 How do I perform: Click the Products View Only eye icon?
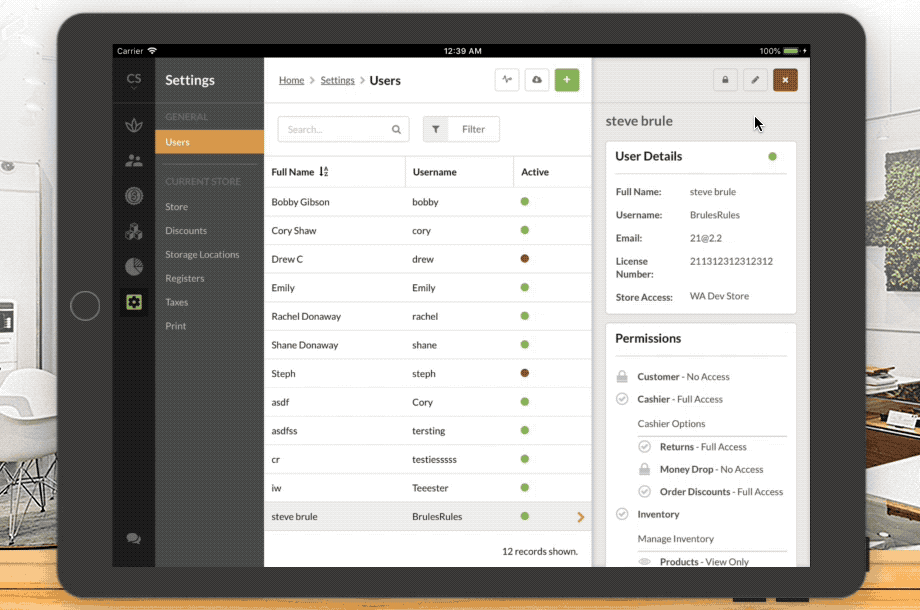644,561
